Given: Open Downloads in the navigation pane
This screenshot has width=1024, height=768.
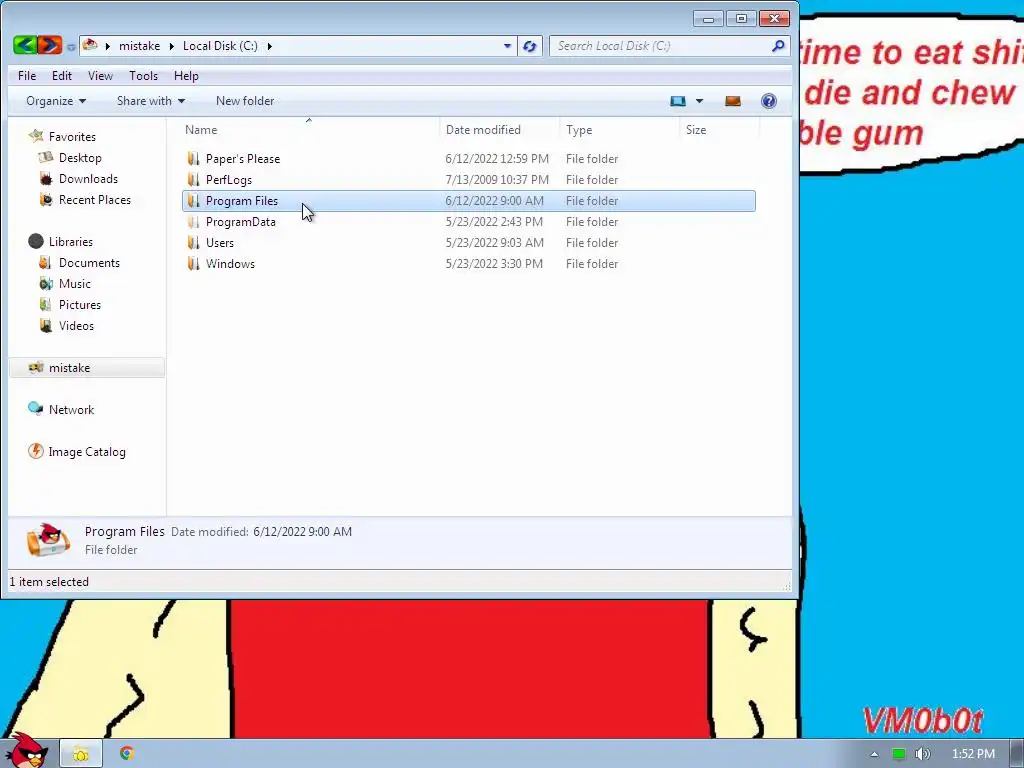Looking at the screenshot, I should [x=88, y=179].
